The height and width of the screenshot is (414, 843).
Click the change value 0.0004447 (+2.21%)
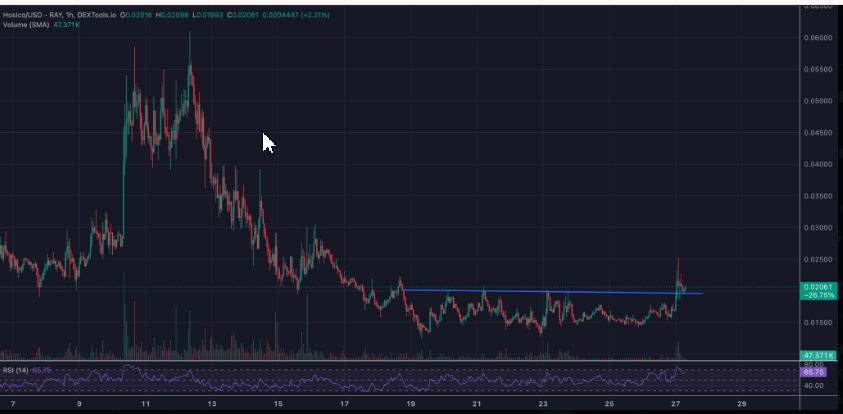tap(296, 15)
